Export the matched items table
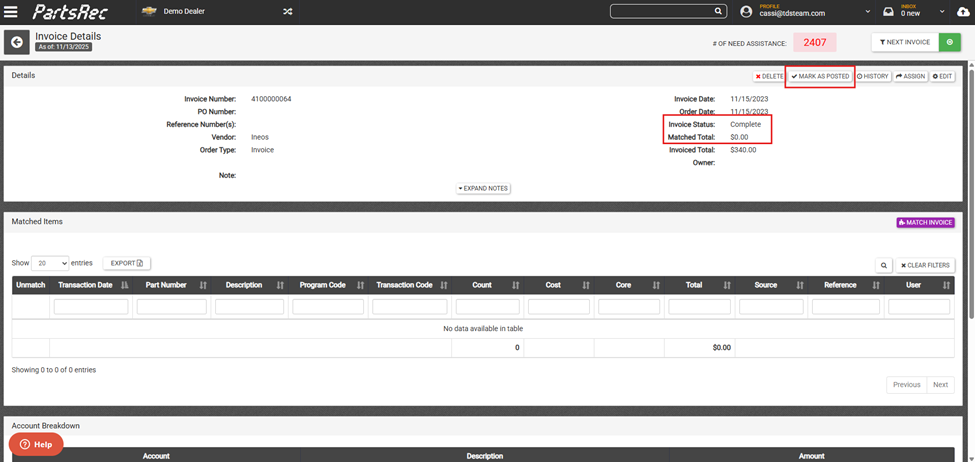 (127, 264)
